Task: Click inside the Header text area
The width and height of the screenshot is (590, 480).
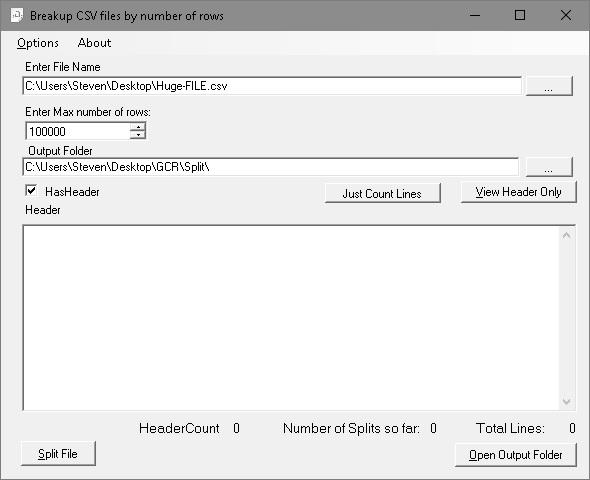Action: (291, 317)
